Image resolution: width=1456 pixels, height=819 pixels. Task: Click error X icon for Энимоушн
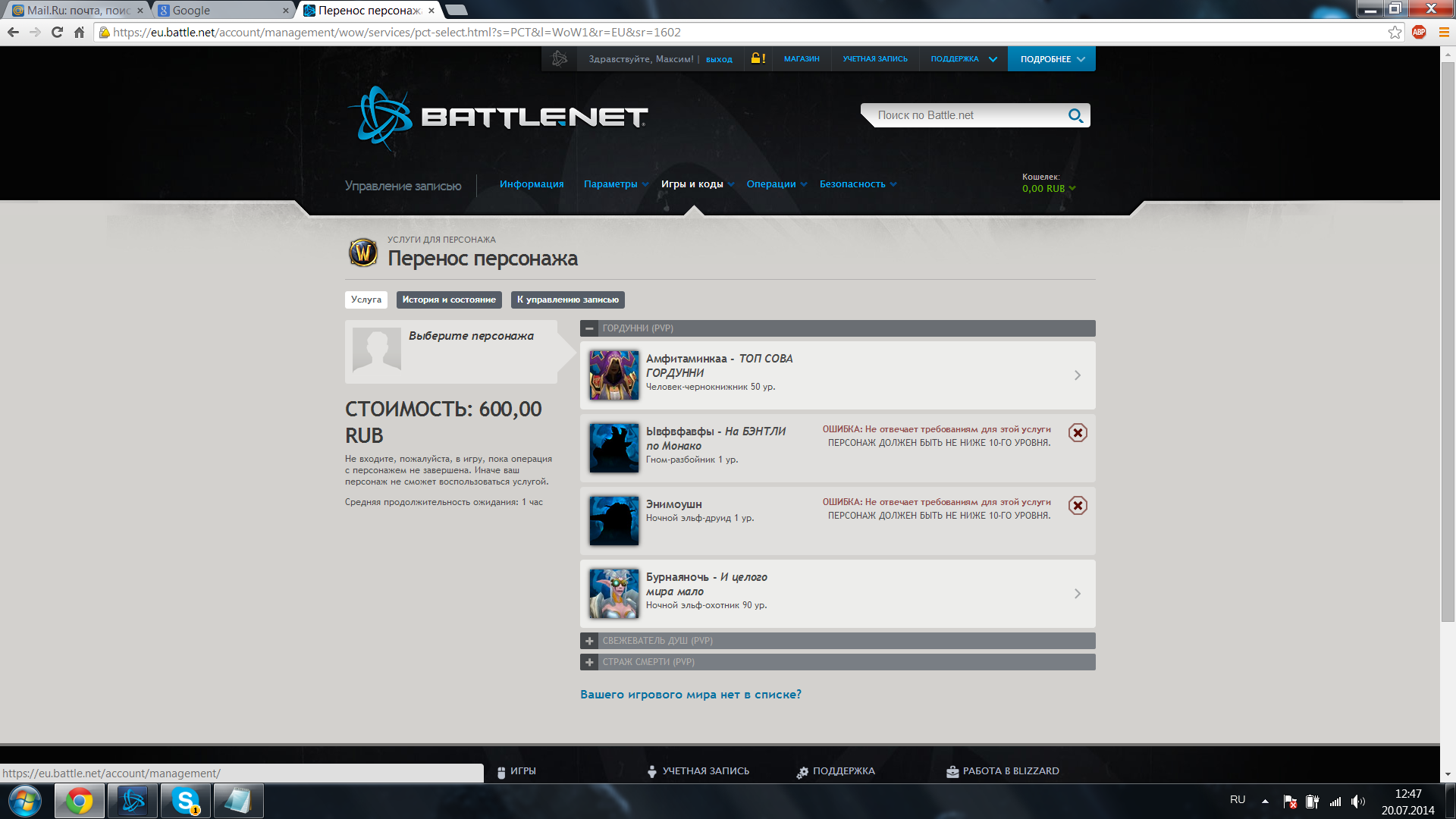[x=1078, y=505]
